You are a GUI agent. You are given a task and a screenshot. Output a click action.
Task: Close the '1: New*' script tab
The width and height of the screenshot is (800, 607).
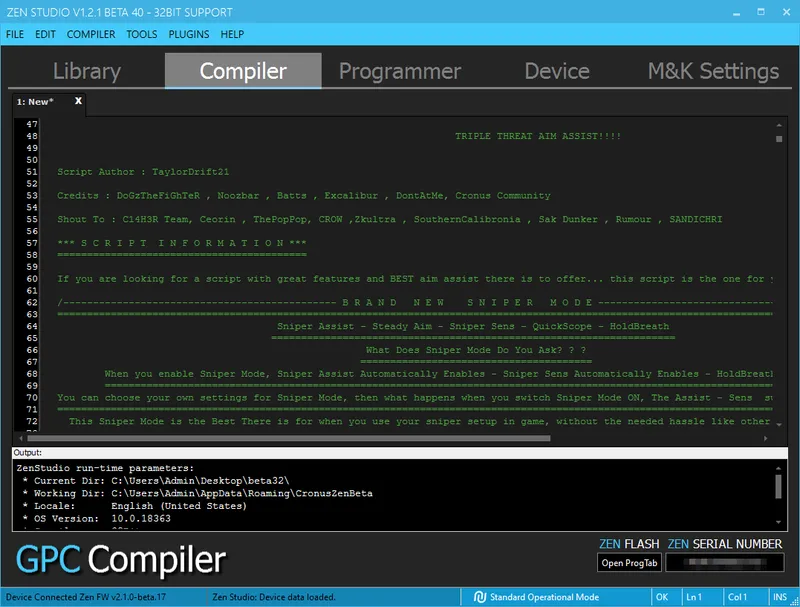[78, 101]
